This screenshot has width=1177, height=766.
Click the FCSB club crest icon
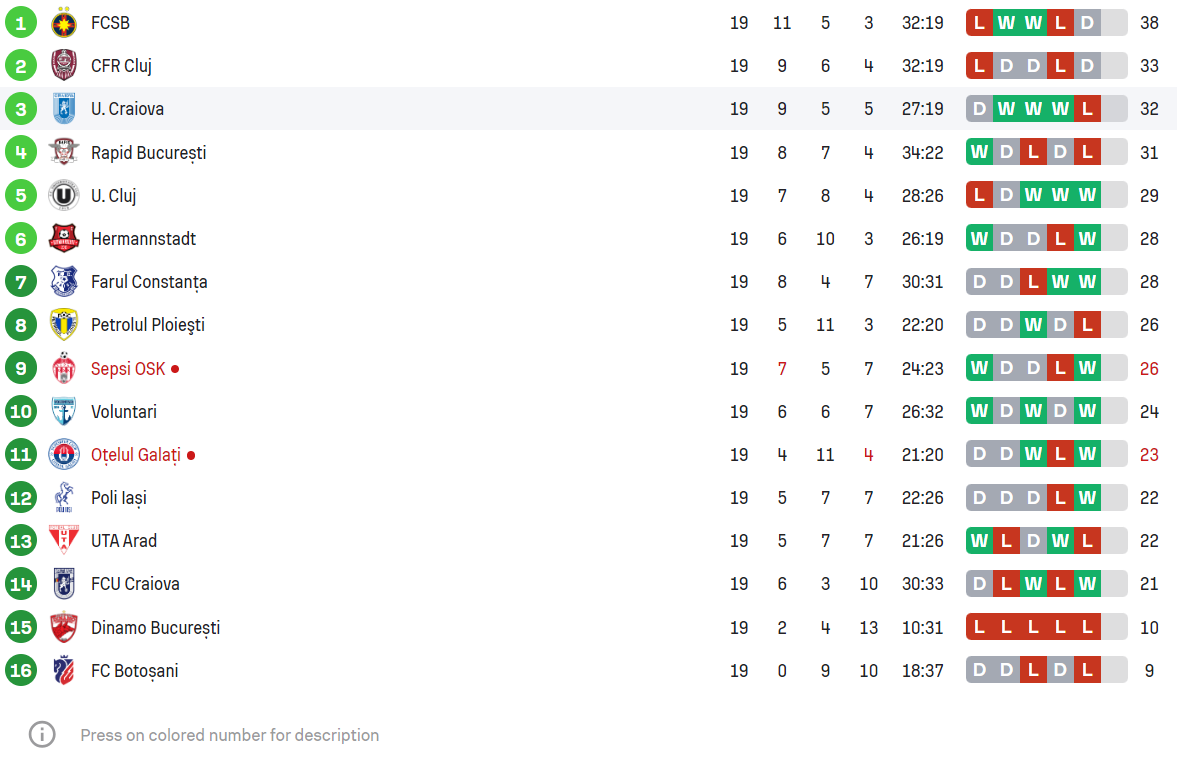click(64, 23)
